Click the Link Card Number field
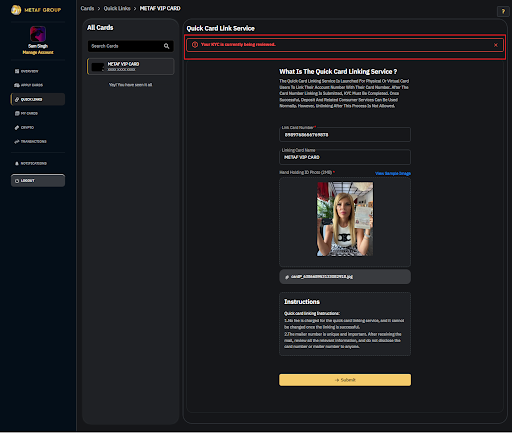Image resolution: width=512 pixels, height=433 pixels. point(345,135)
